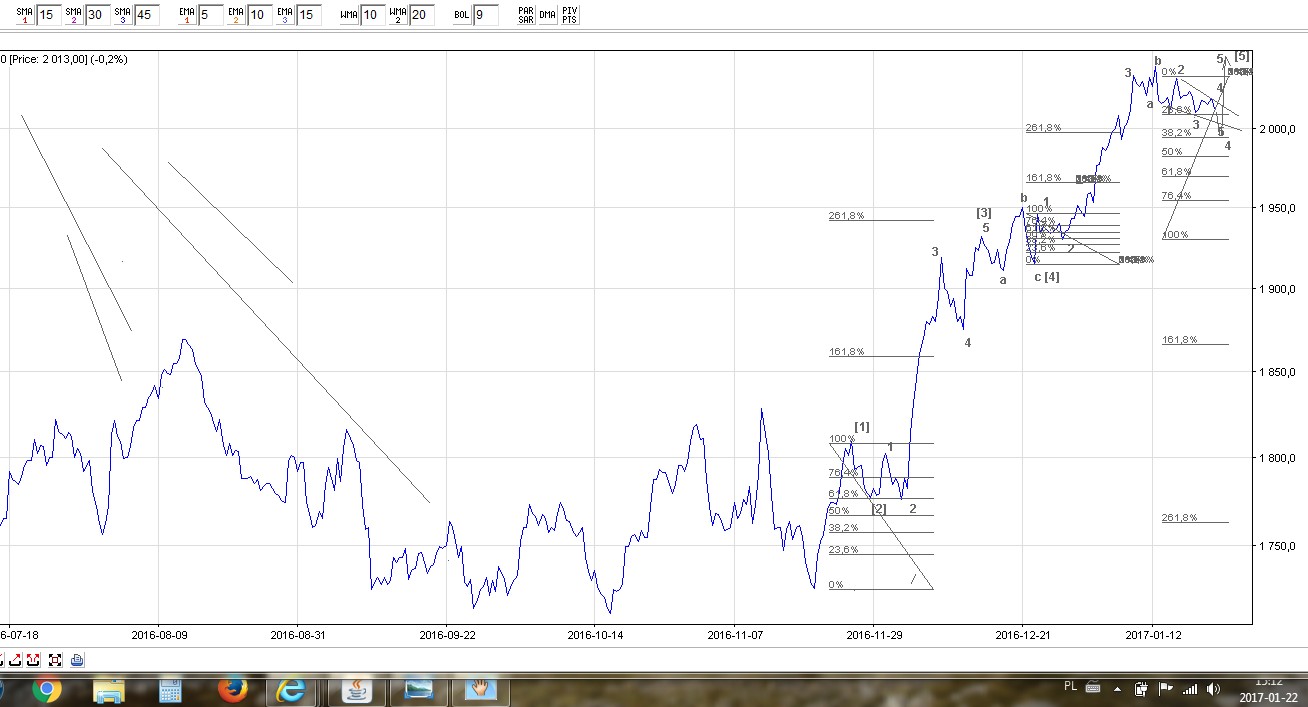This screenshot has height=707, width=1308.
Task: Toggle the SMA 3 indicator button
Action: 122,15
